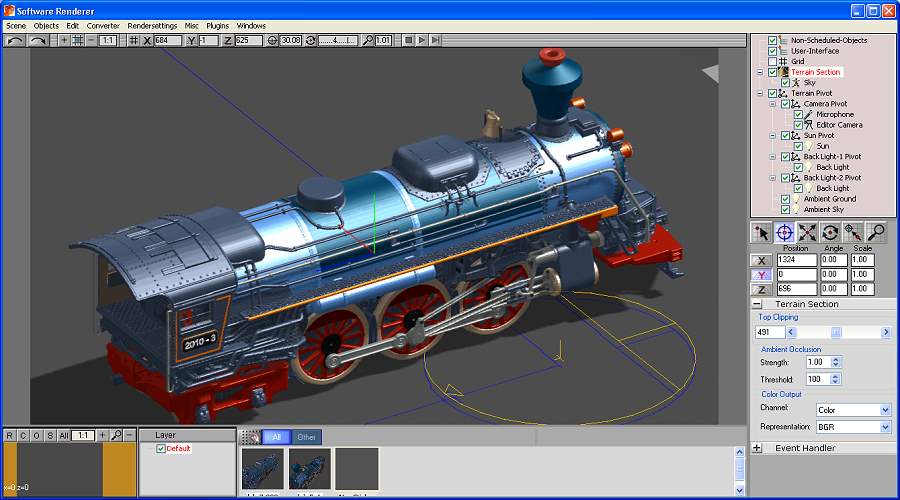Collapse the Sun Pivot tree node
The image size is (900, 500).
[773, 135]
